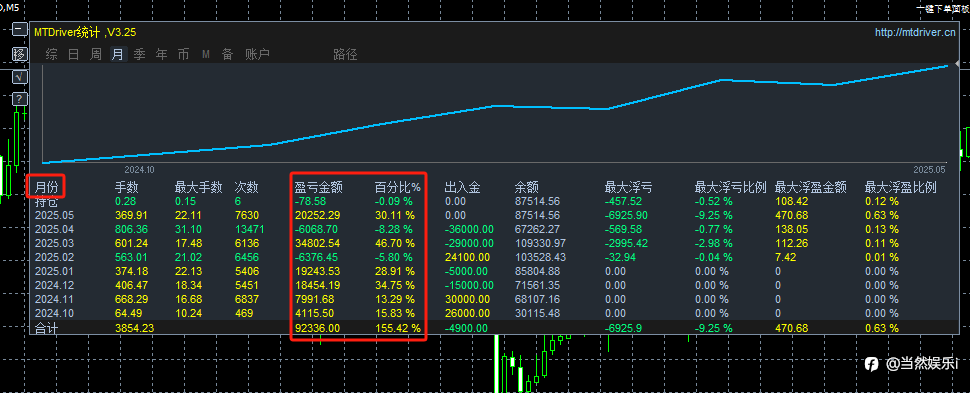This screenshot has width=970, height=393.
Task: Select the 2025.02 month row label
Action: pyautogui.click(x=54, y=257)
